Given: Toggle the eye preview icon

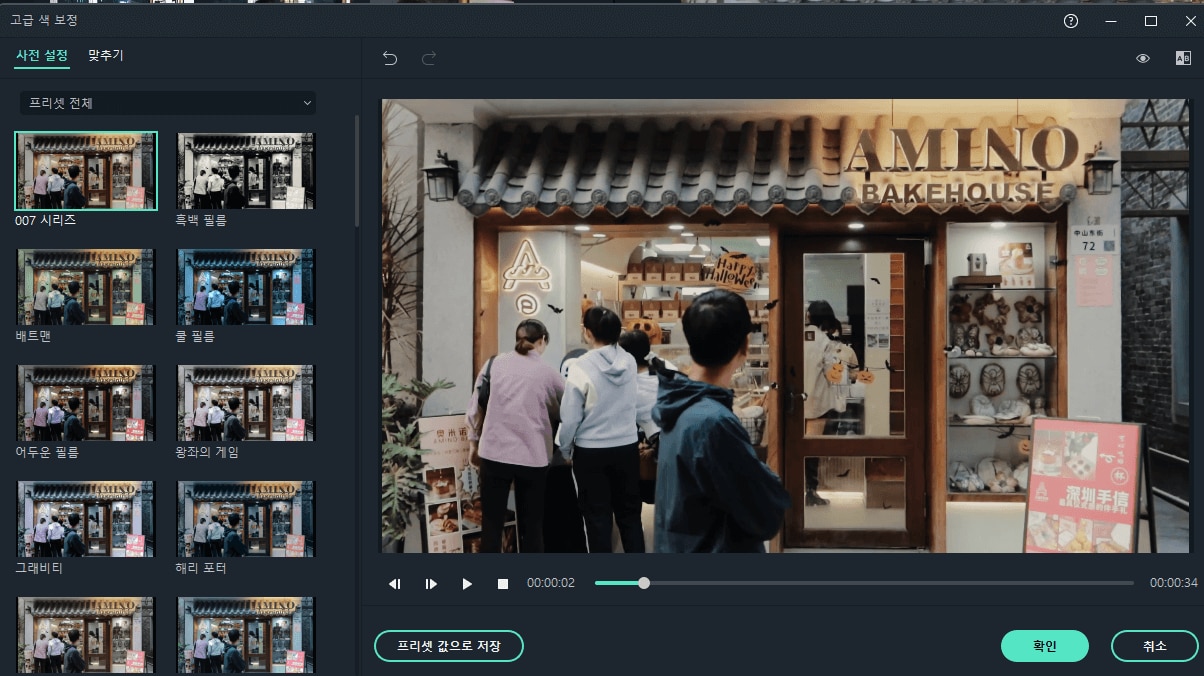Looking at the screenshot, I should click(x=1143, y=58).
